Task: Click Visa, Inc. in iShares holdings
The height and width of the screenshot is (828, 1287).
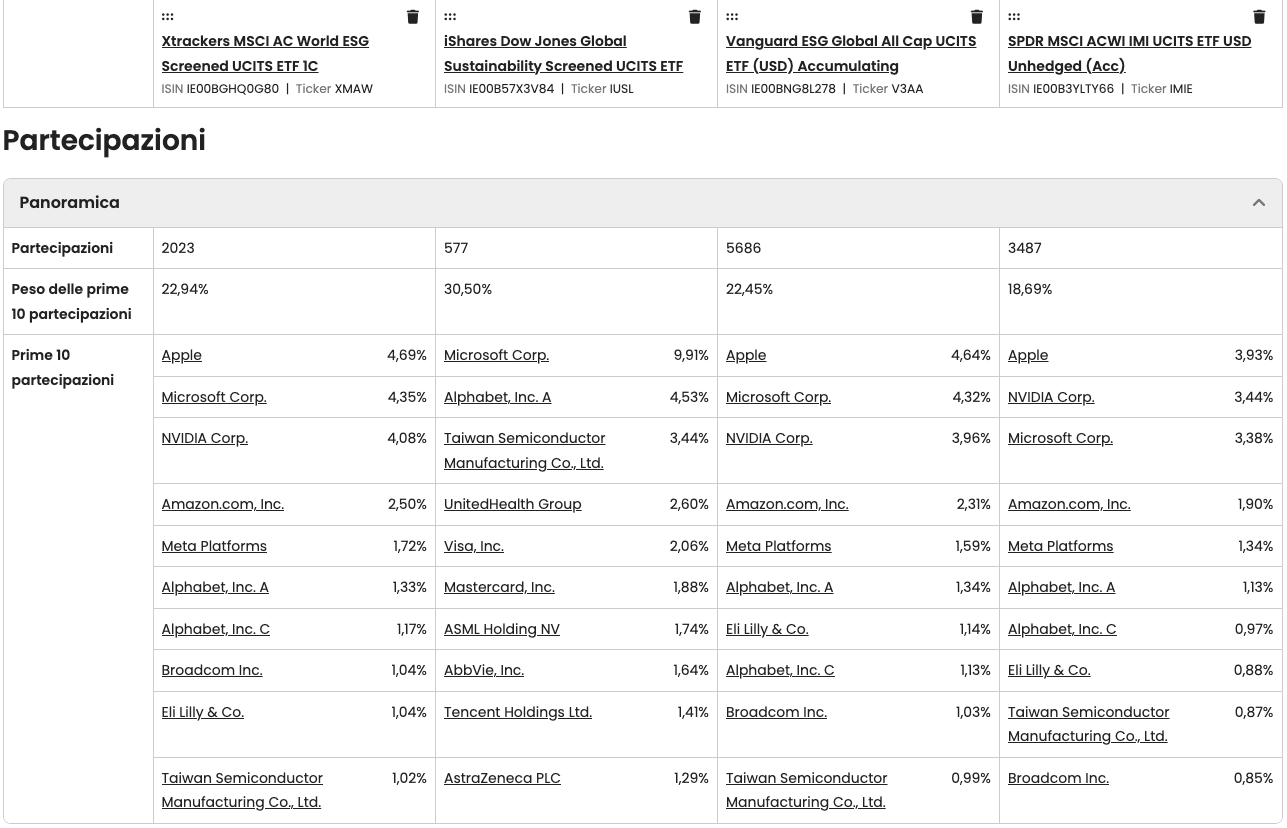Action: coord(474,546)
